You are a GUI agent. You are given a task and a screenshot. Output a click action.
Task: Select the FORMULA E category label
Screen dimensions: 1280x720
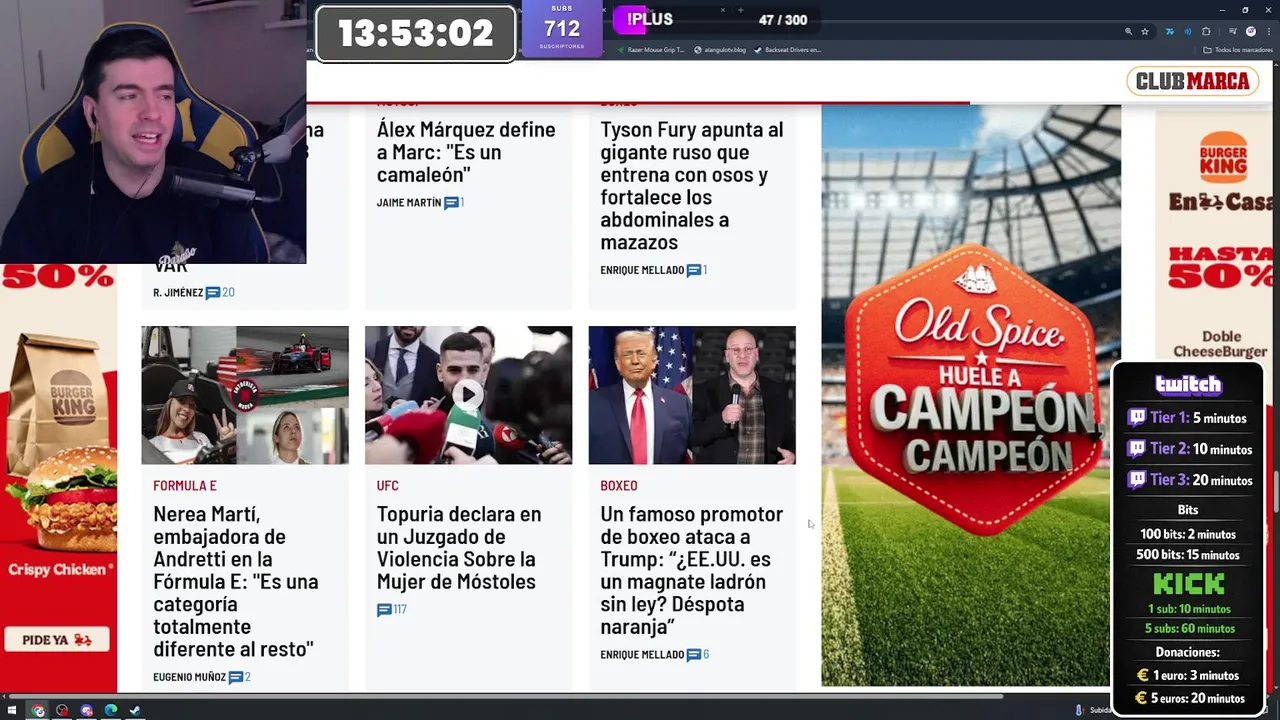click(x=185, y=485)
